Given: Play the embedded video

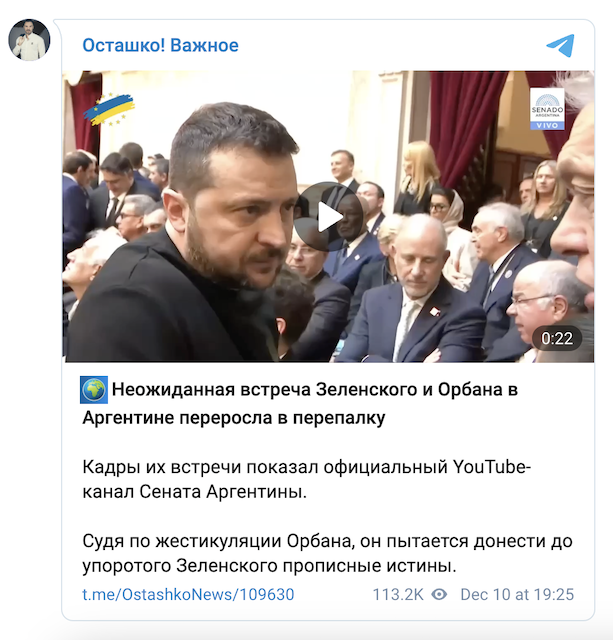Looking at the screenshot, I should pos(329,217).
